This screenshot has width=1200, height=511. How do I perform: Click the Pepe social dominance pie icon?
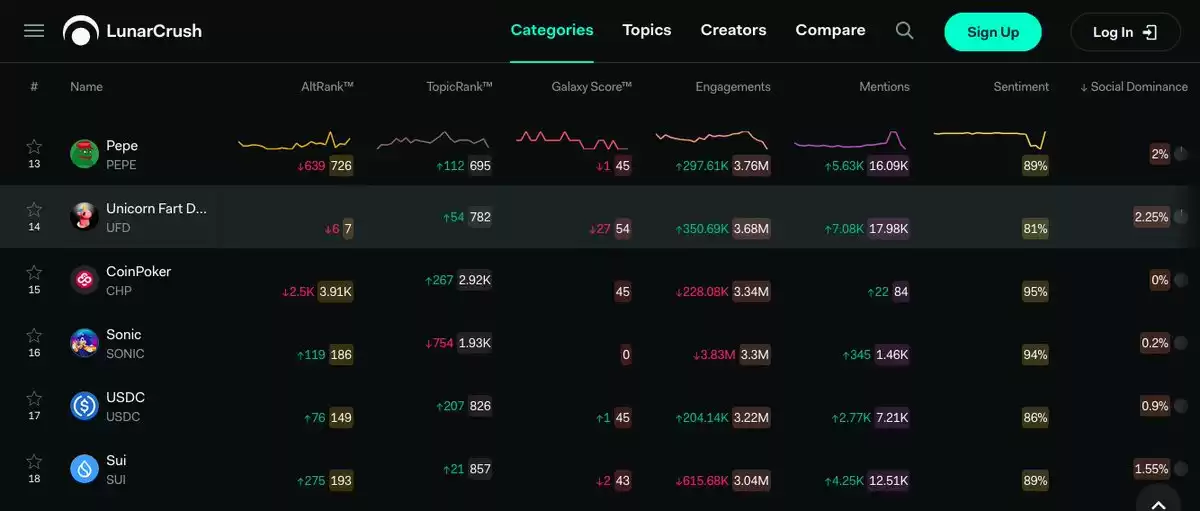click(1180, 154)
